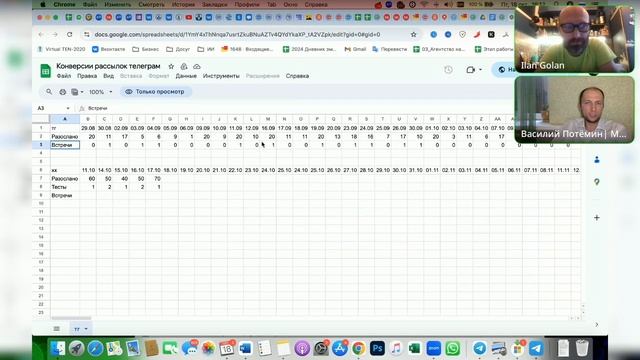Open the 2024 Дневник bookmark

pyautogui.click(x=310, y=49)
